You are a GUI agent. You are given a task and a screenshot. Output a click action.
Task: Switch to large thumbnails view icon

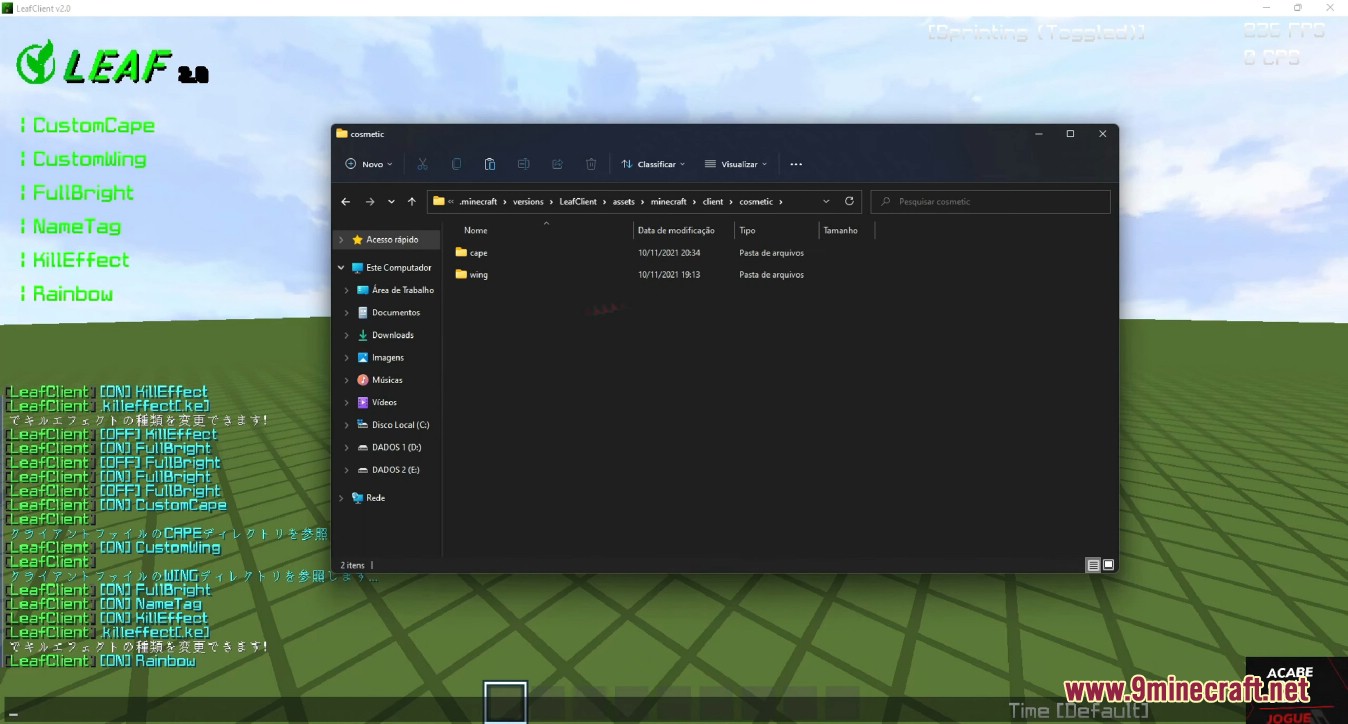[x=1108, y=565]
